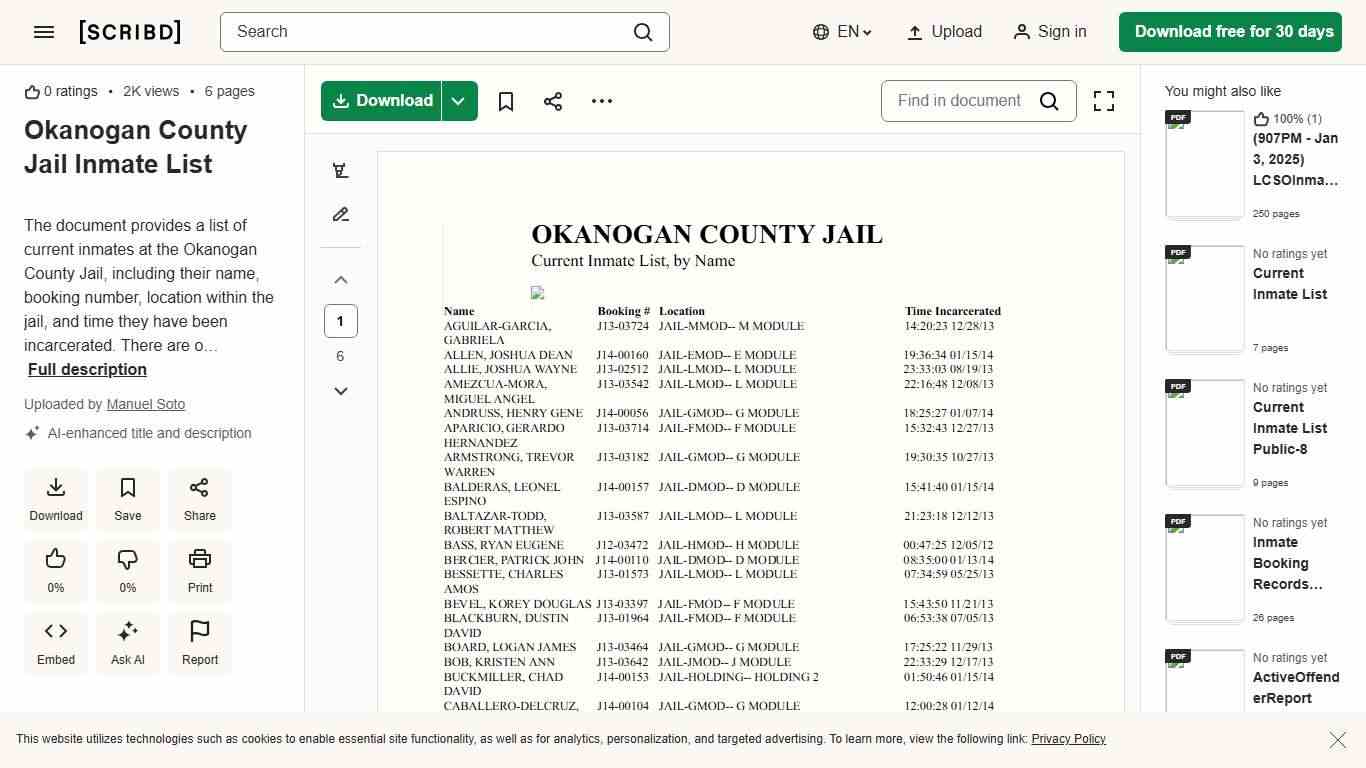Give the document a thumbs up
1366x768 pixels.
[x=55, y=571]
